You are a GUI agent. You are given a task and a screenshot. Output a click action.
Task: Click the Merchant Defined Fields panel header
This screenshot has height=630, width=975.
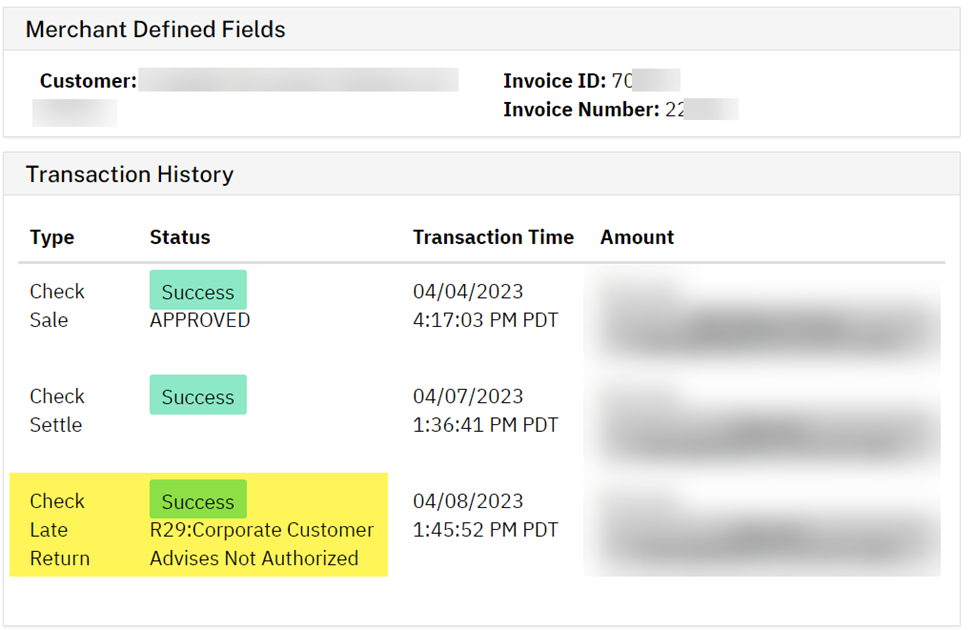coord(155,30)
